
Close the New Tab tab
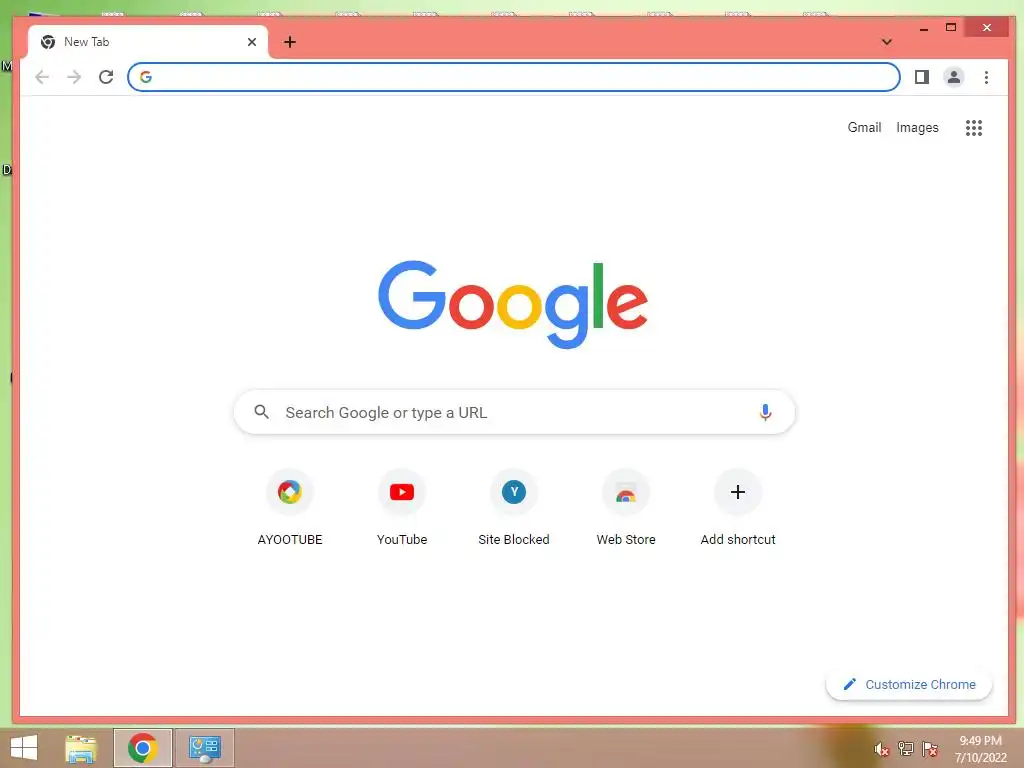[x=252, y=42]
